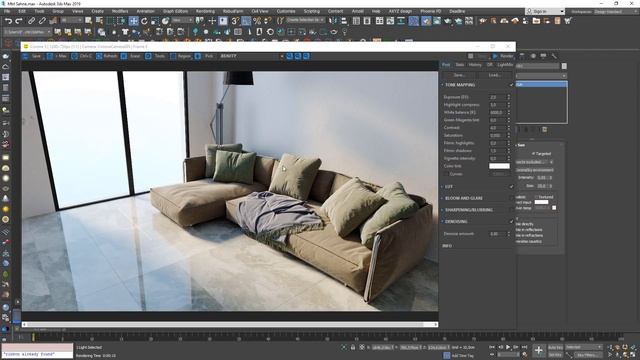Click the Utilities wrench tab icon
The height and width of the screenshot is (360, 640).
(x=554, y=56)
